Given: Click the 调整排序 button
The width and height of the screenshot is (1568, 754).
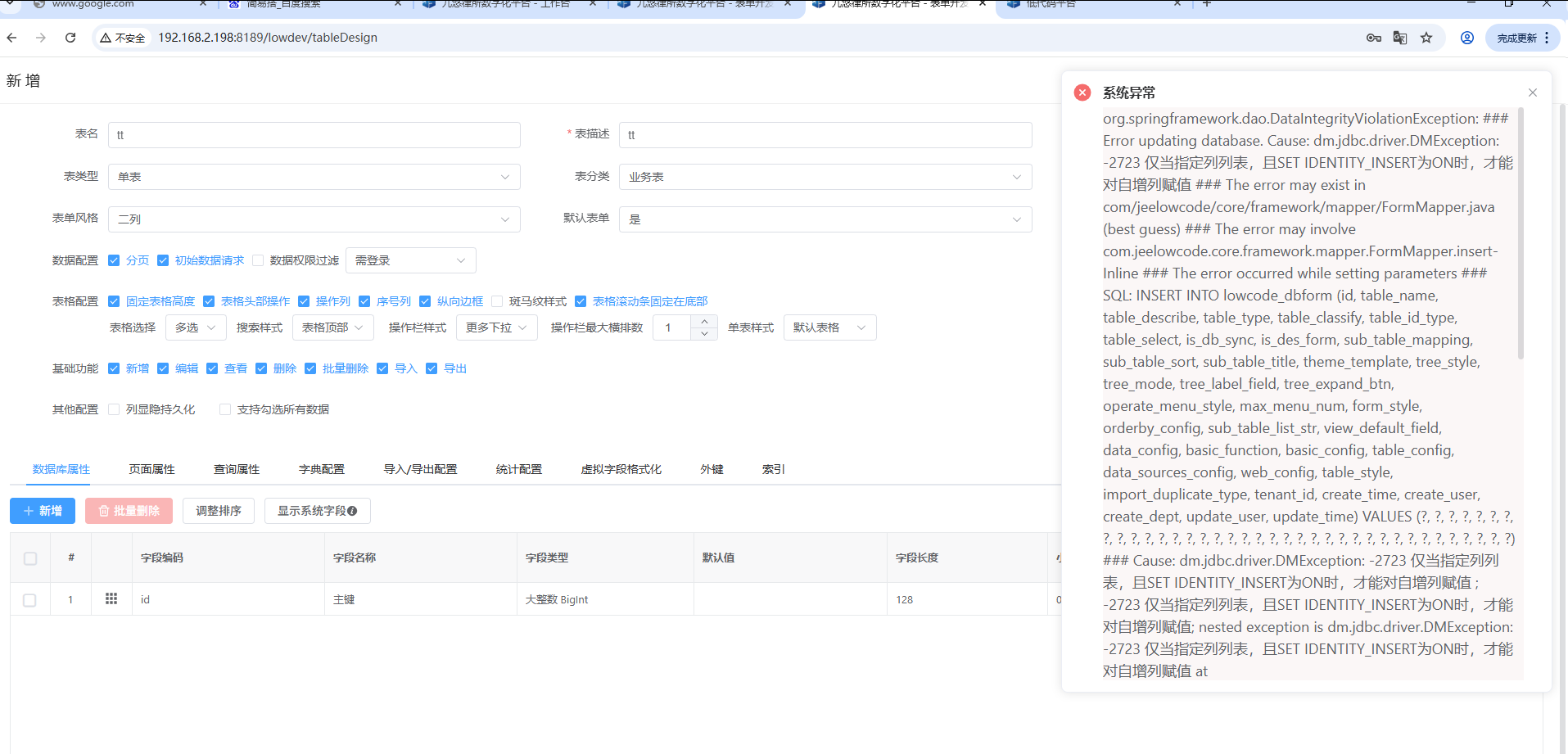Looking at the screenshot, I should [218, 511].
